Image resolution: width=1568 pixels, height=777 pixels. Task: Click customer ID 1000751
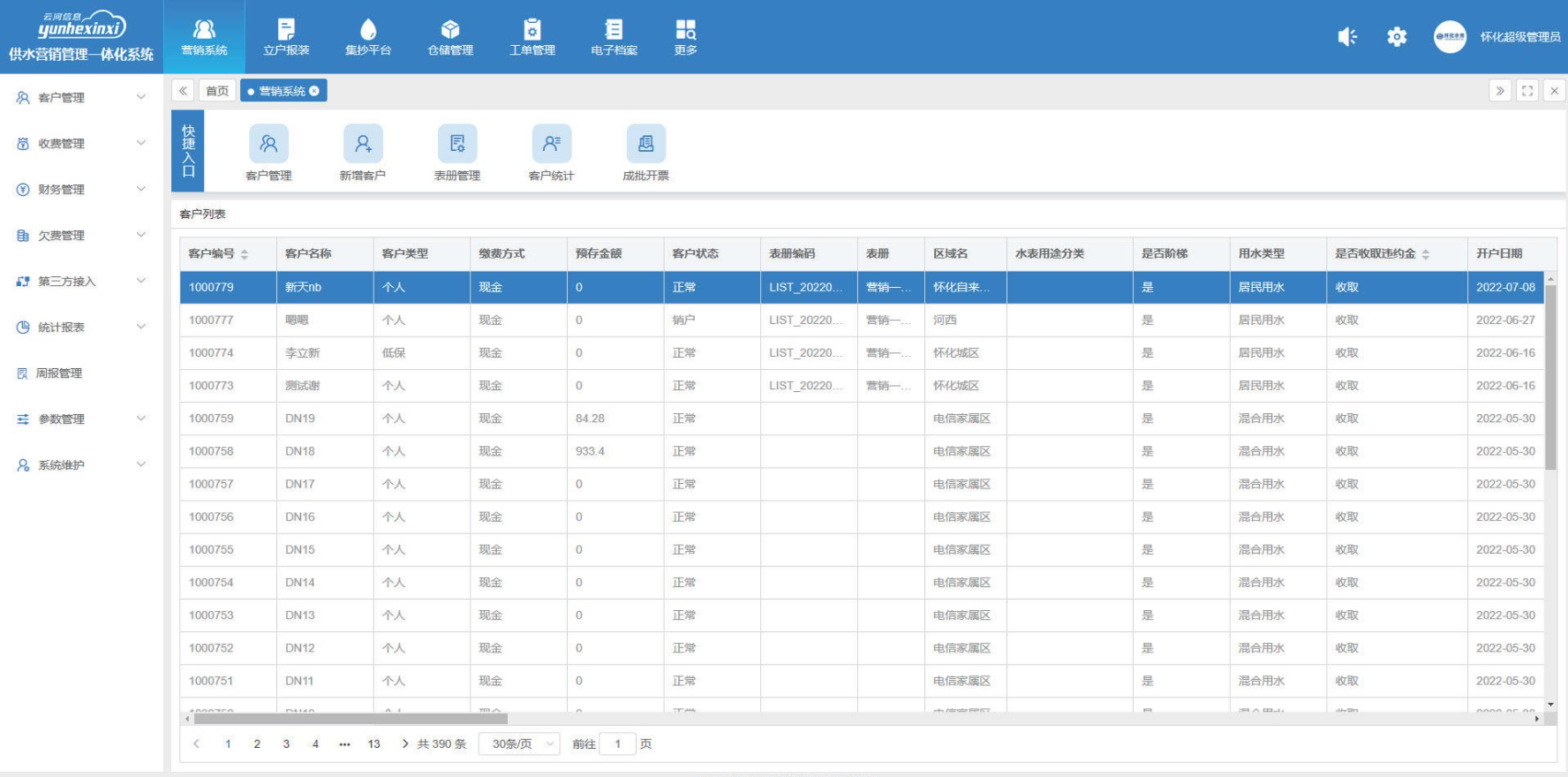tap(211, 681)
